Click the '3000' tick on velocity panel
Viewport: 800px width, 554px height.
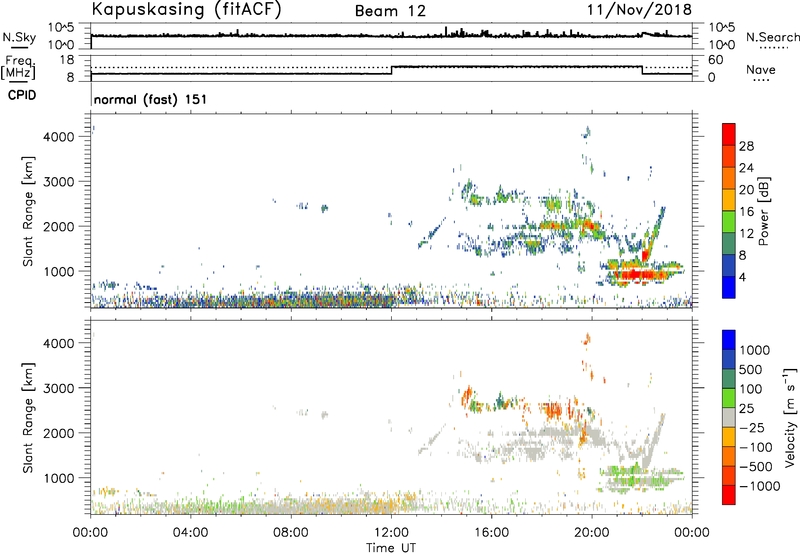tap(59, 388)
